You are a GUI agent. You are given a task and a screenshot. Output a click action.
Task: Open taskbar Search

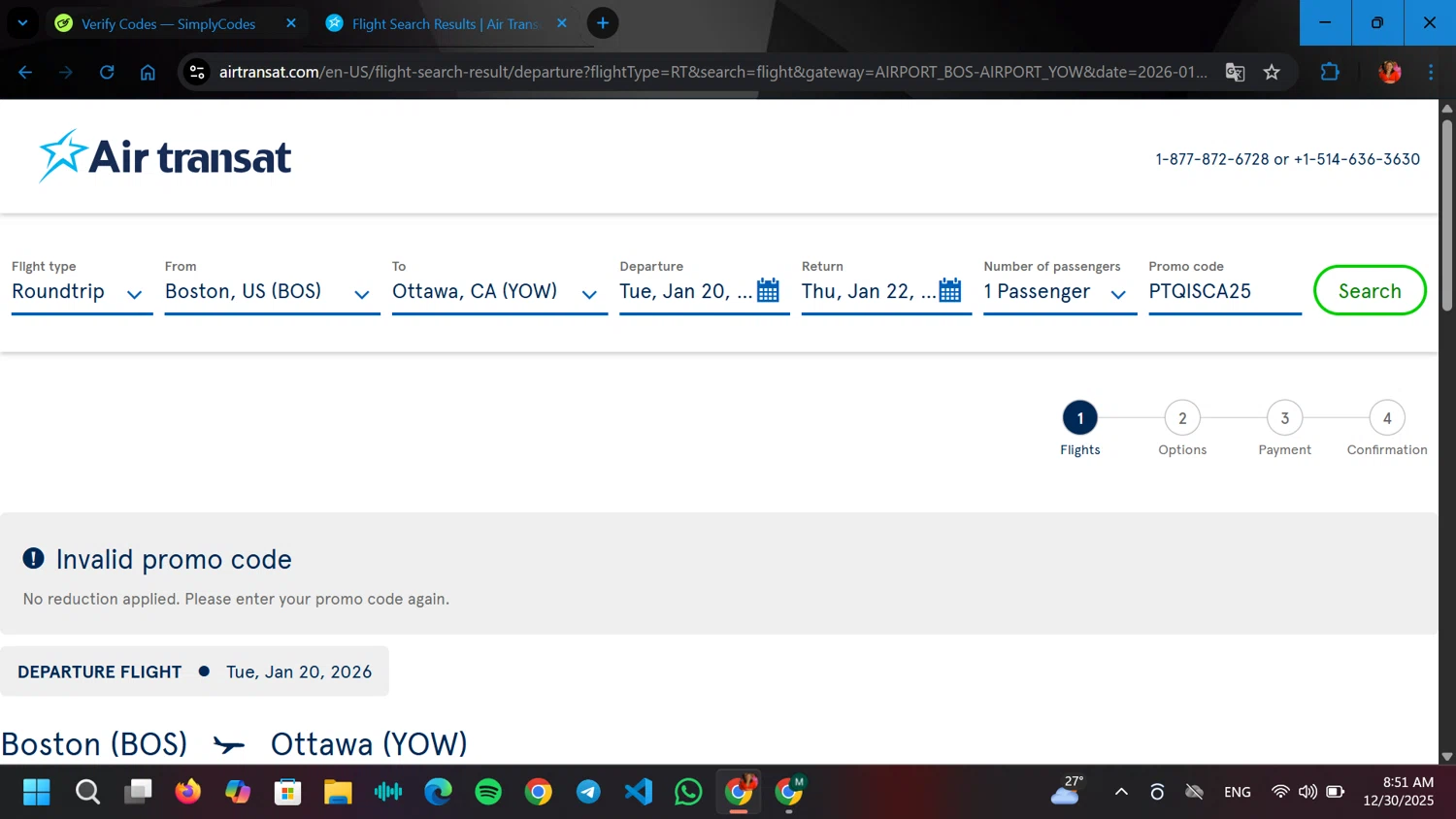click(87, 792)
